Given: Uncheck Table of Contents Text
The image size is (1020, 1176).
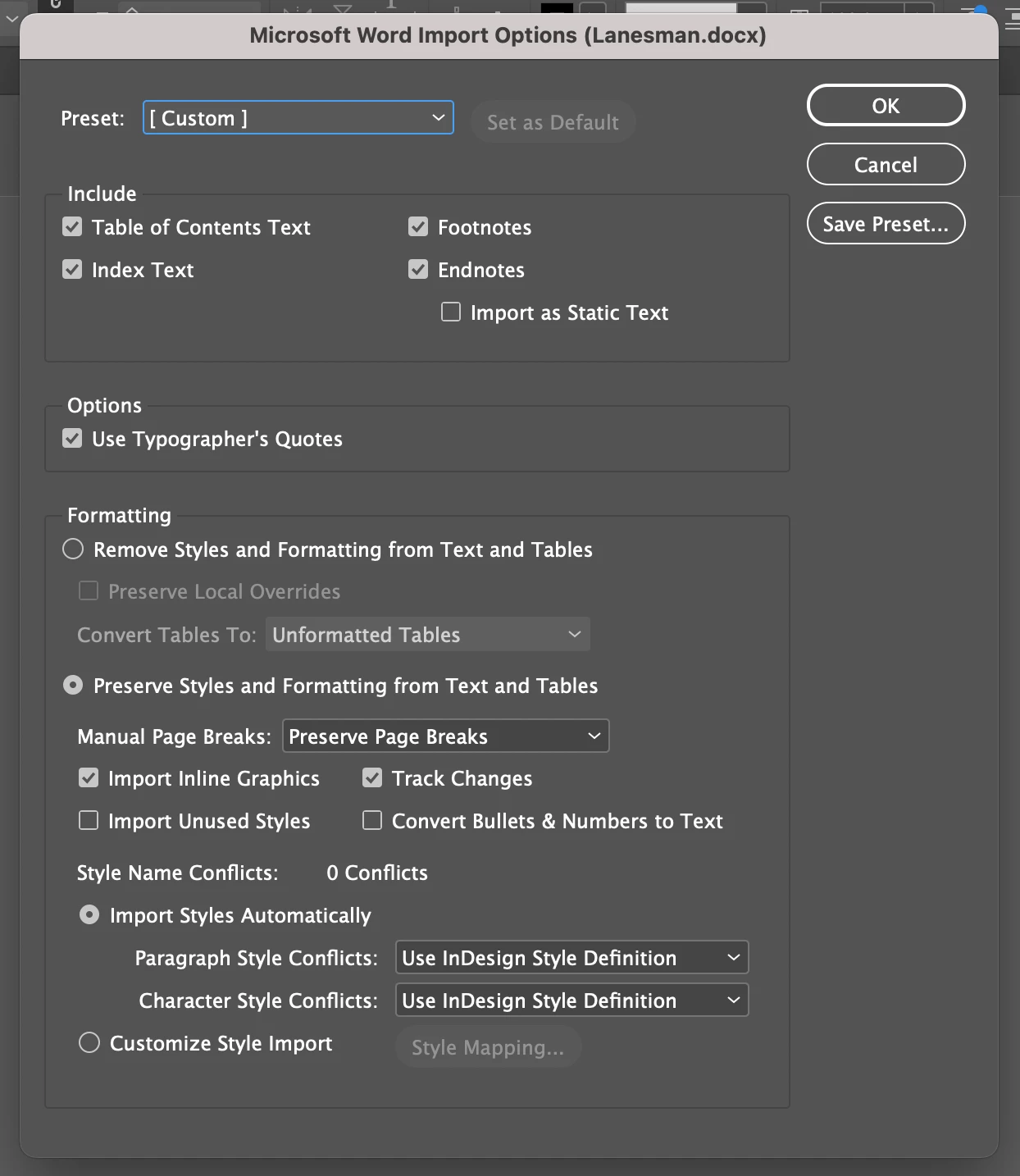Looking at the screenshot, I should [73, 227].
